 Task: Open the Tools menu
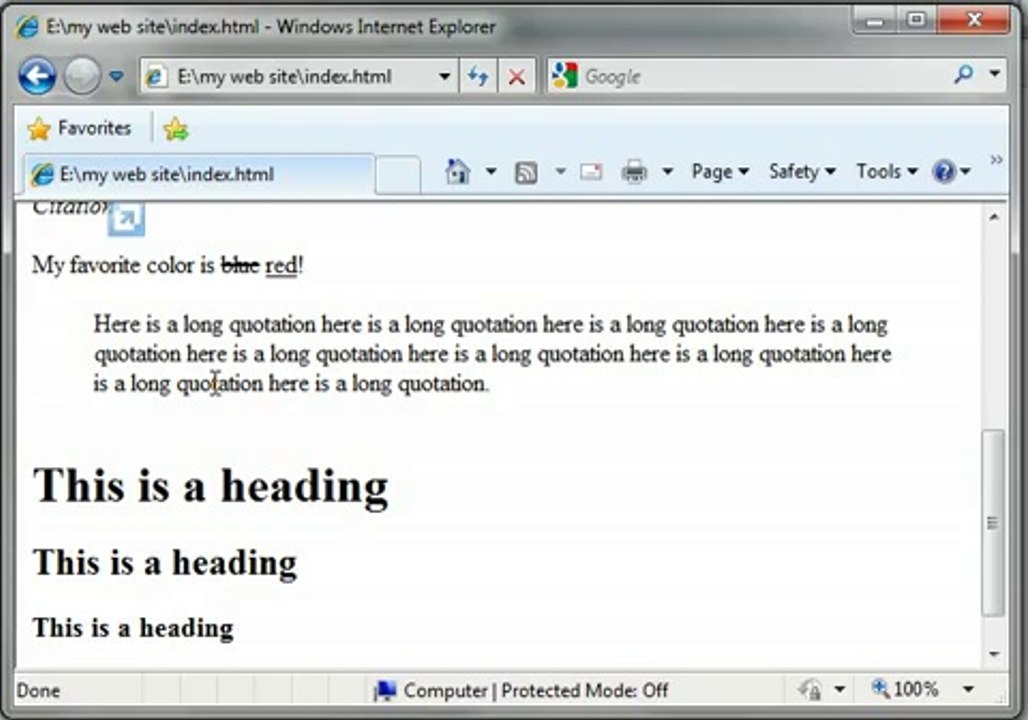(x=886, y=172)
